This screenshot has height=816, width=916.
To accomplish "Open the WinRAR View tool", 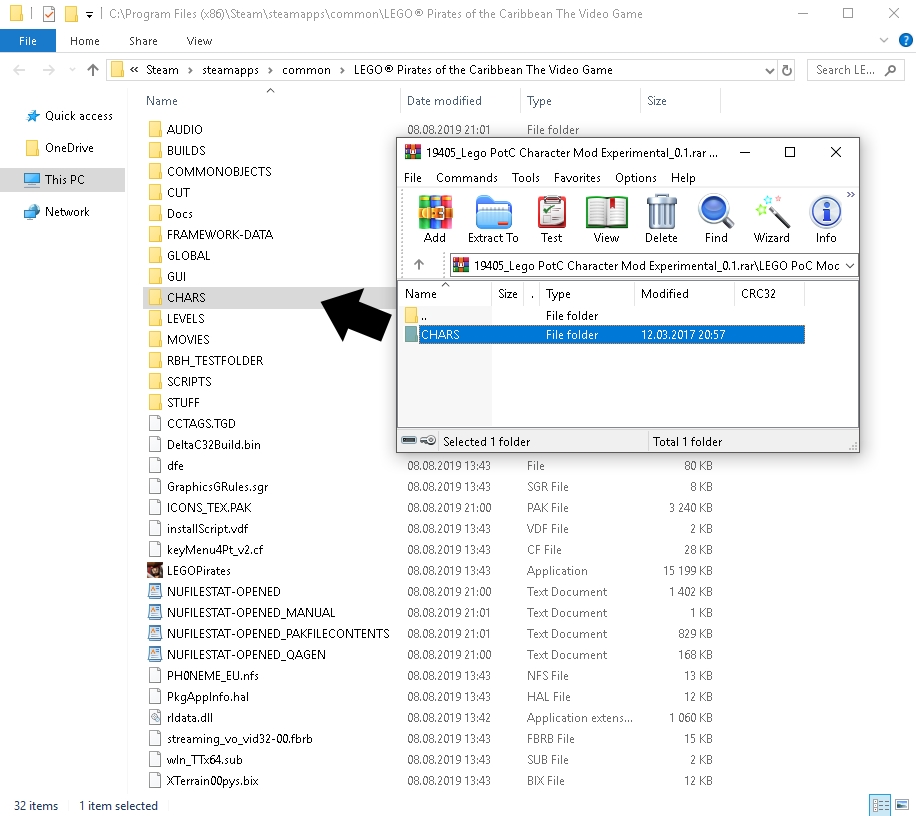I will (606, 220).
